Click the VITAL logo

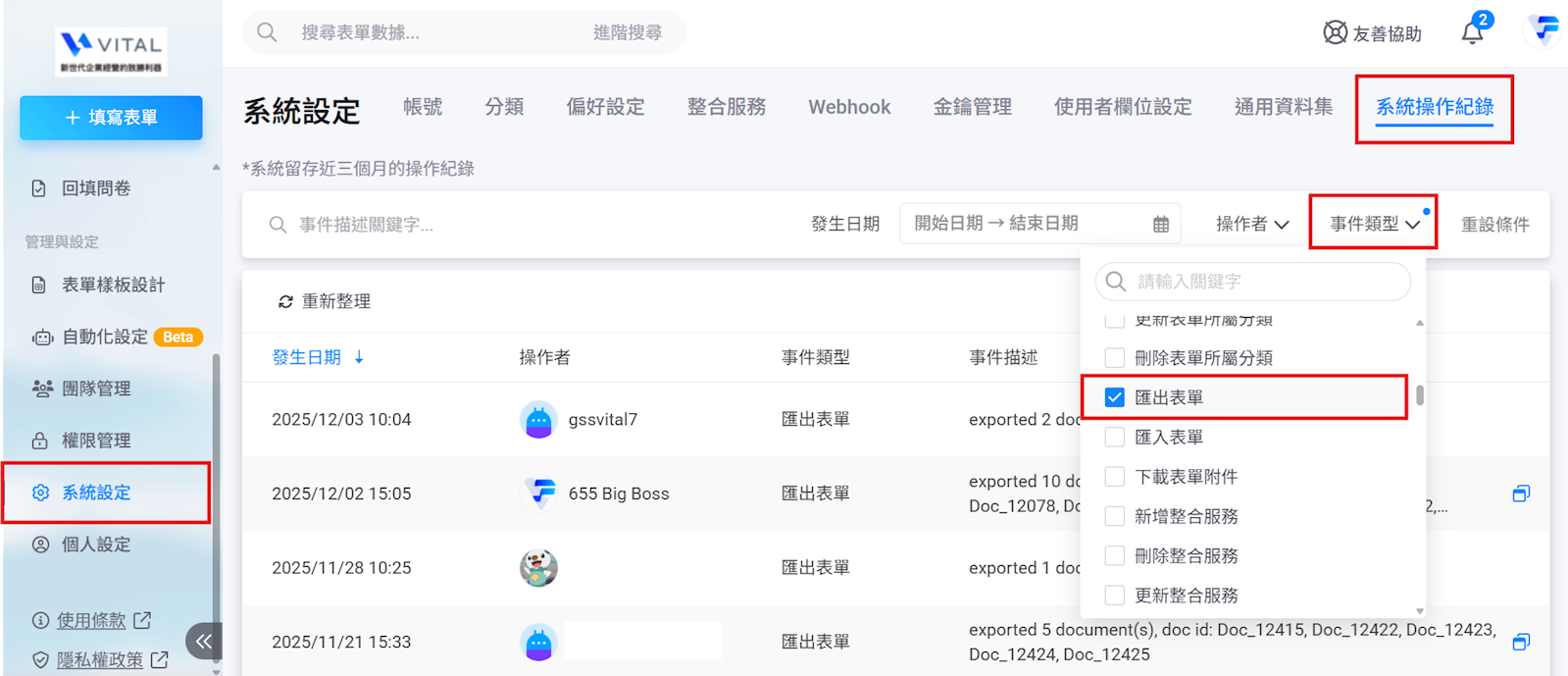(111, 52)
